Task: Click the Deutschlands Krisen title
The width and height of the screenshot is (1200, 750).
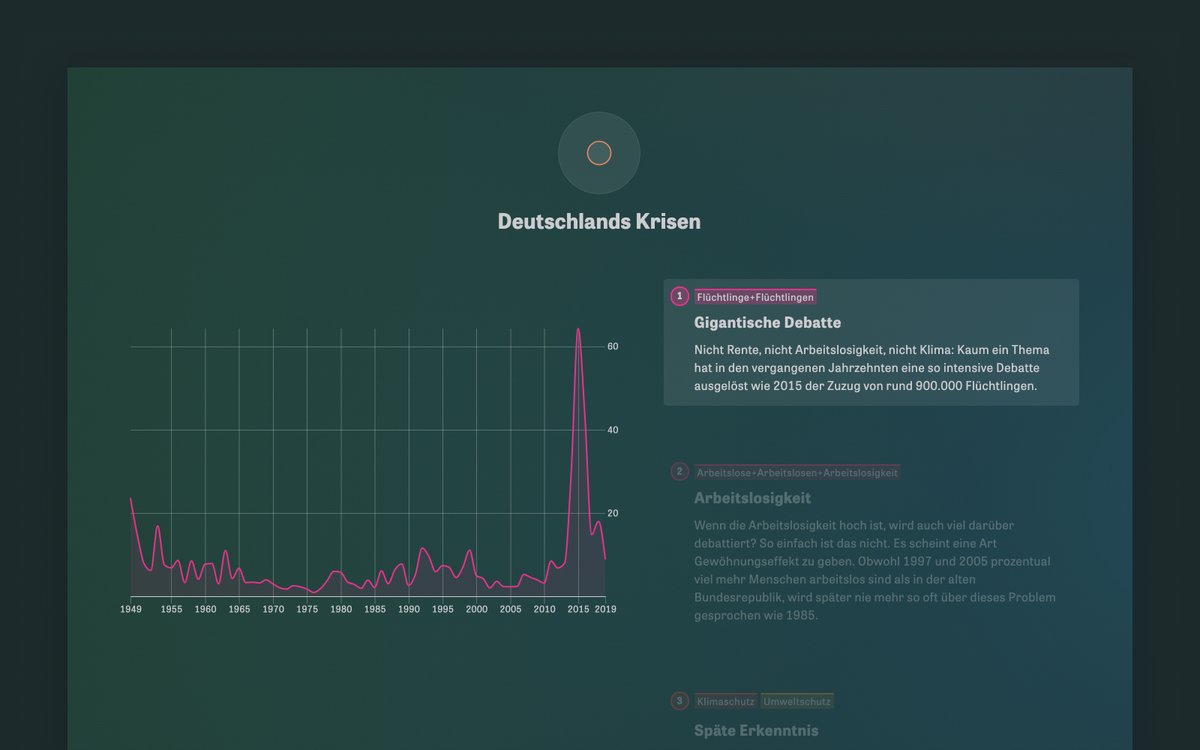Action: point(599,222)
